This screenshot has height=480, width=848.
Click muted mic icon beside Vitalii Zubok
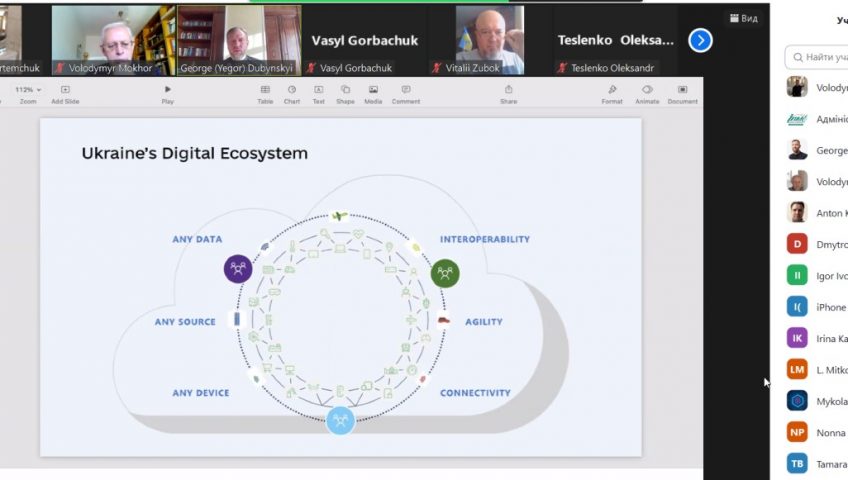436,68
